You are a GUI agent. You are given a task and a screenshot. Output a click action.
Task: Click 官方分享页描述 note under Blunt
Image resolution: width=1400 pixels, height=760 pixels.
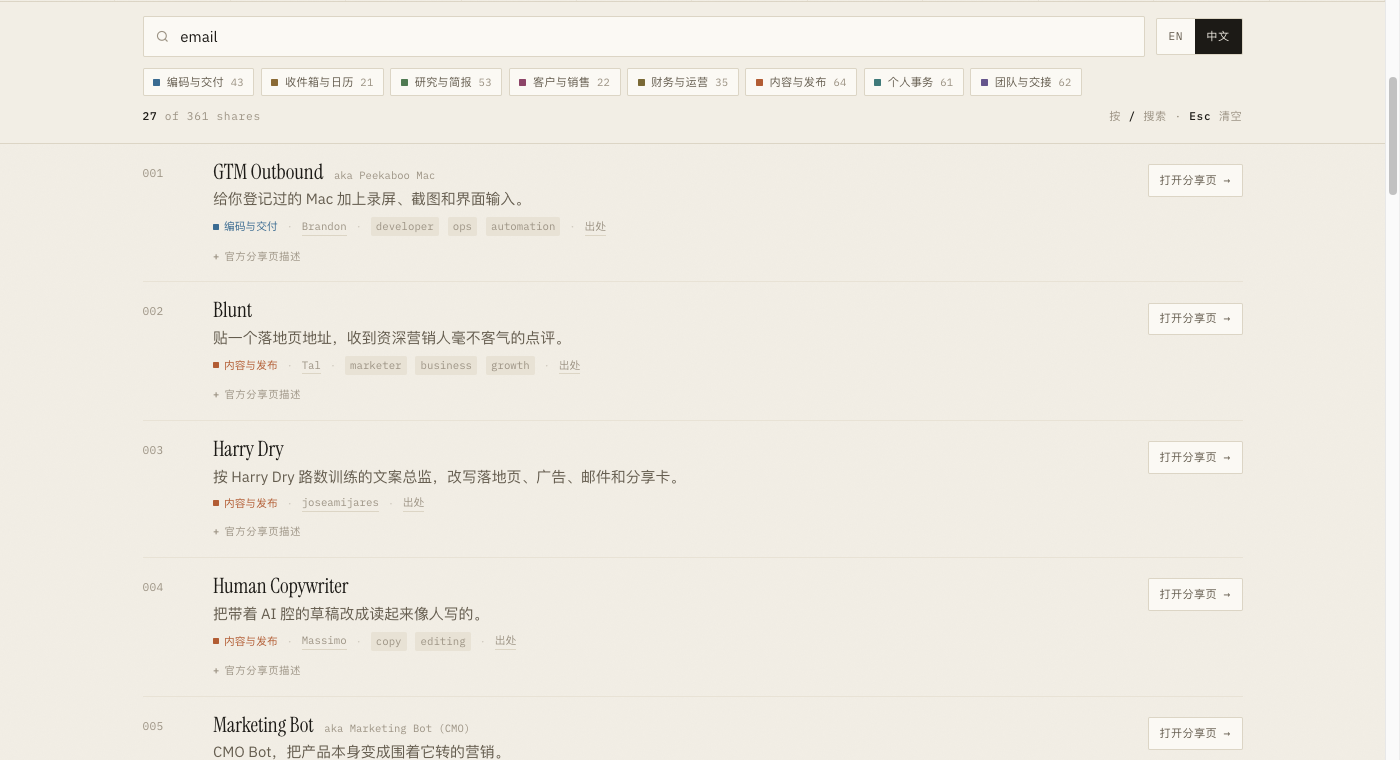[257, 395]
